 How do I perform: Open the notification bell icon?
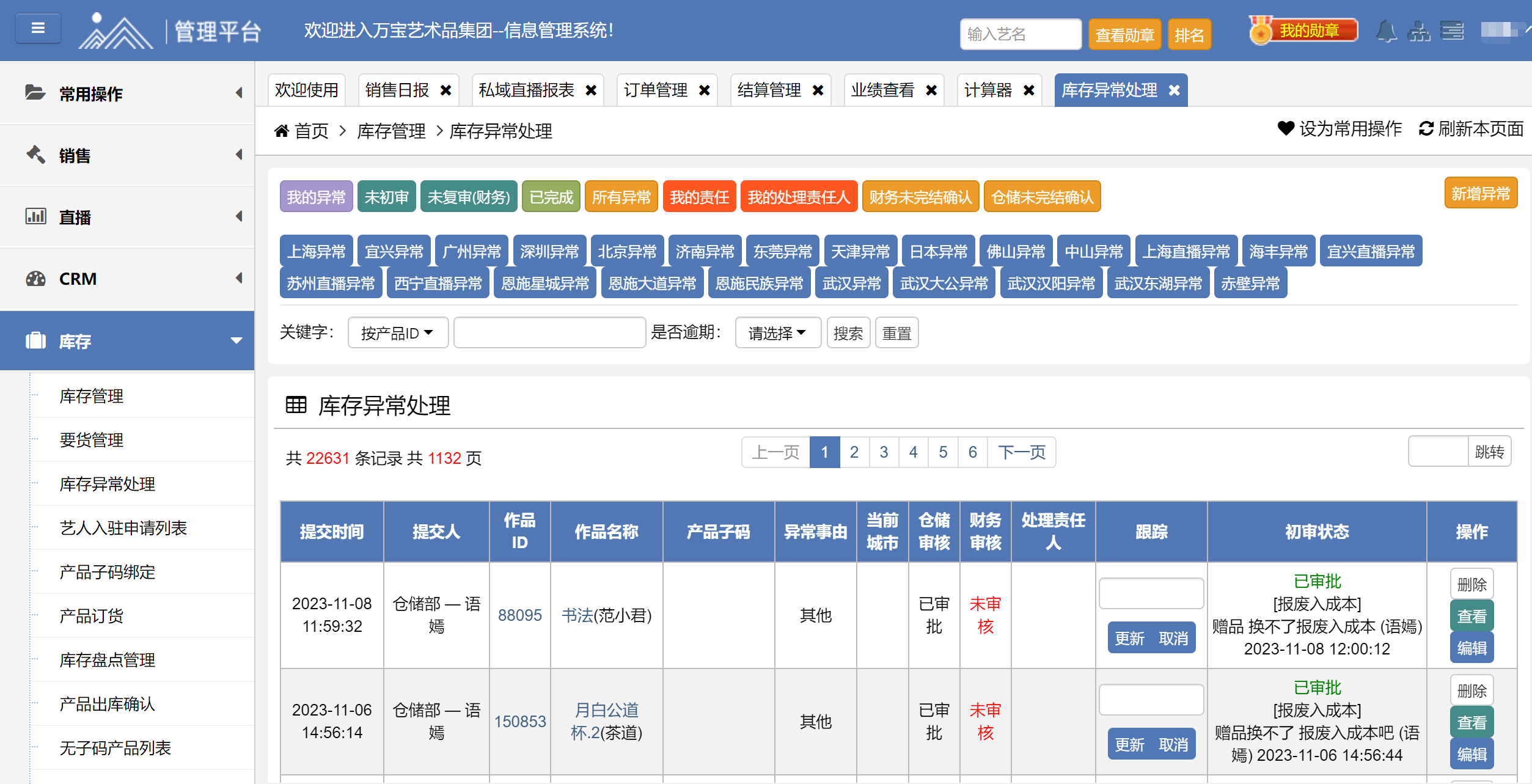tap(1386, 31)
